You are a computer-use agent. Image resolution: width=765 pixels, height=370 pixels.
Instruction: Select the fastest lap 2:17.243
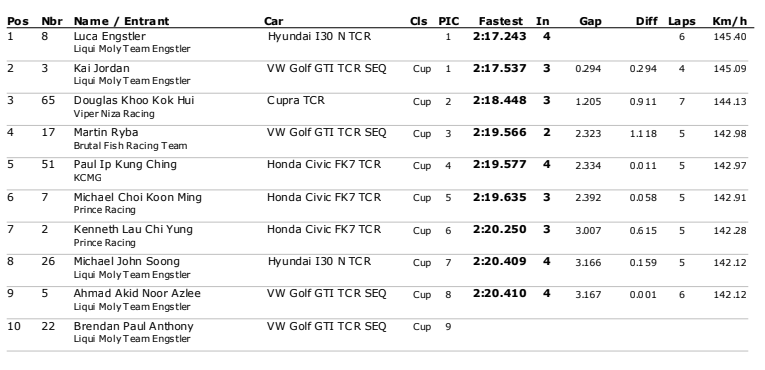pos(500,36)
